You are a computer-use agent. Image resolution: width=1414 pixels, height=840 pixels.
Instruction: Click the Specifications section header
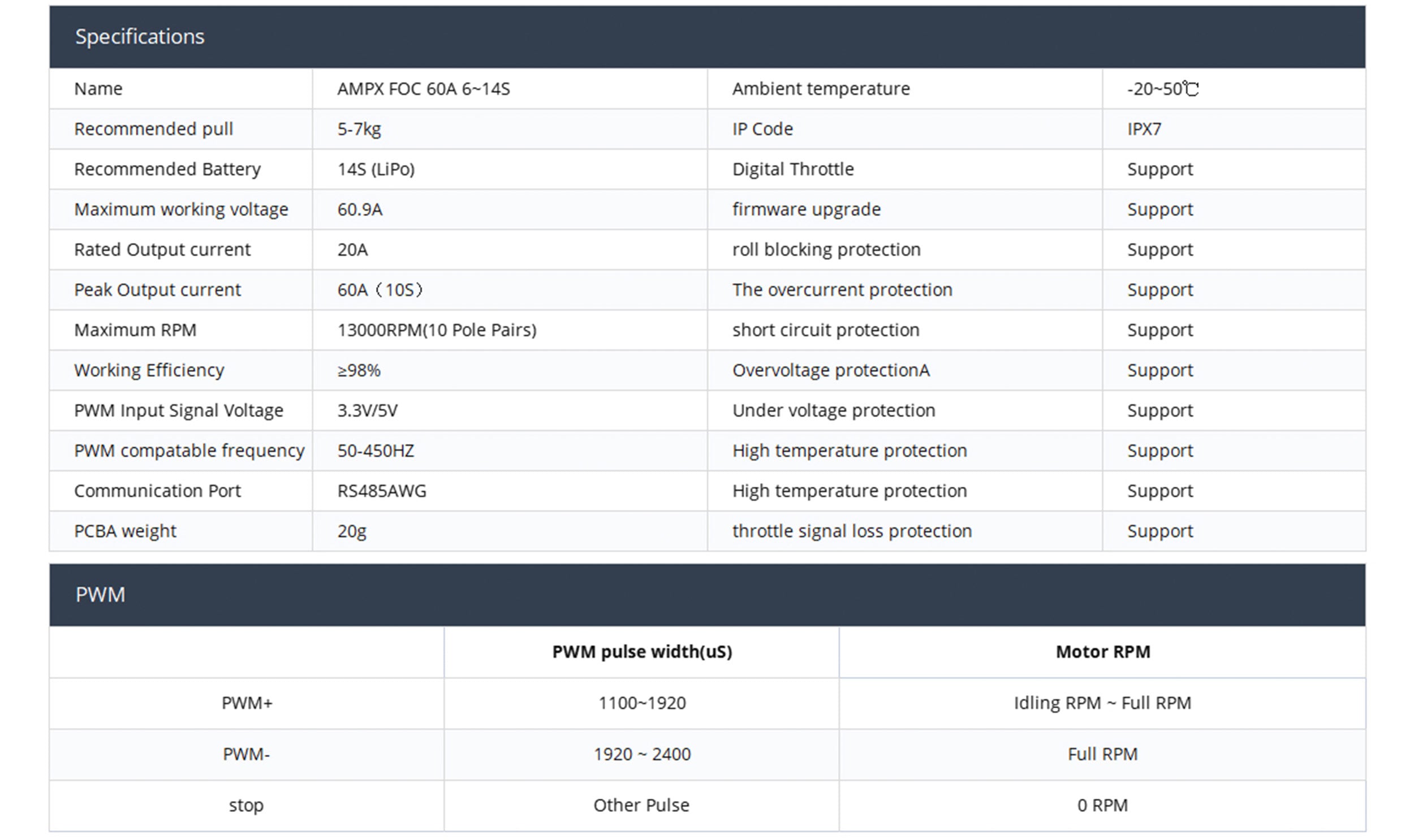[139, 37]
